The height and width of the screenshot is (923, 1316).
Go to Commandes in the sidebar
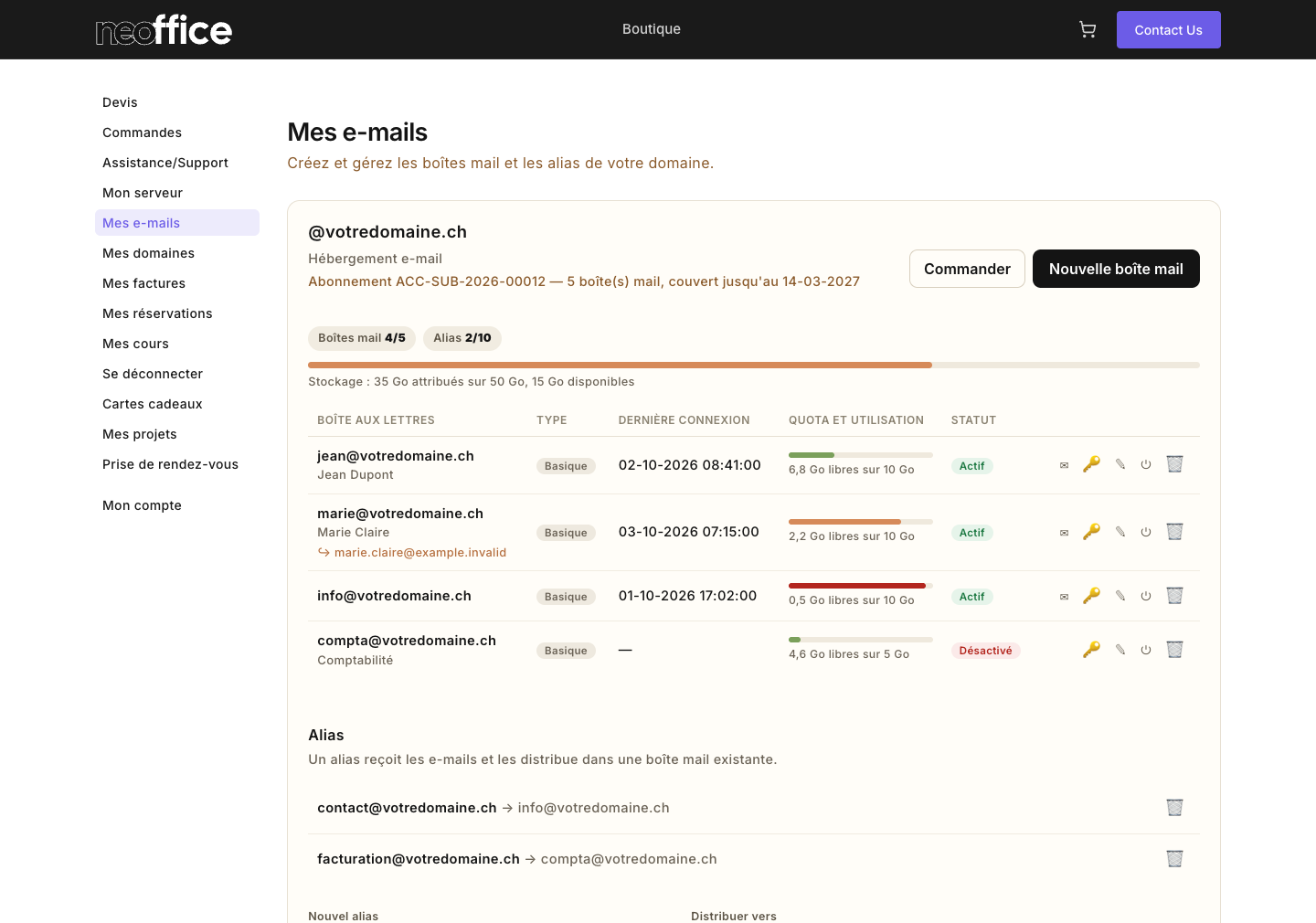[177, 133]
